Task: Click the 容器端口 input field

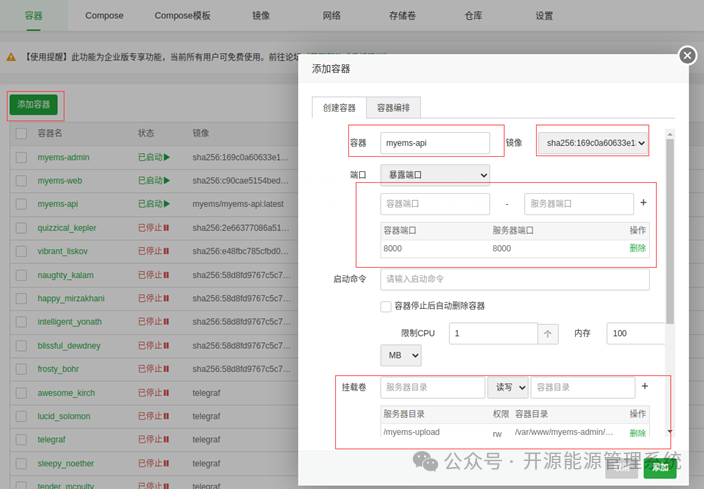Action: [435, 204]
